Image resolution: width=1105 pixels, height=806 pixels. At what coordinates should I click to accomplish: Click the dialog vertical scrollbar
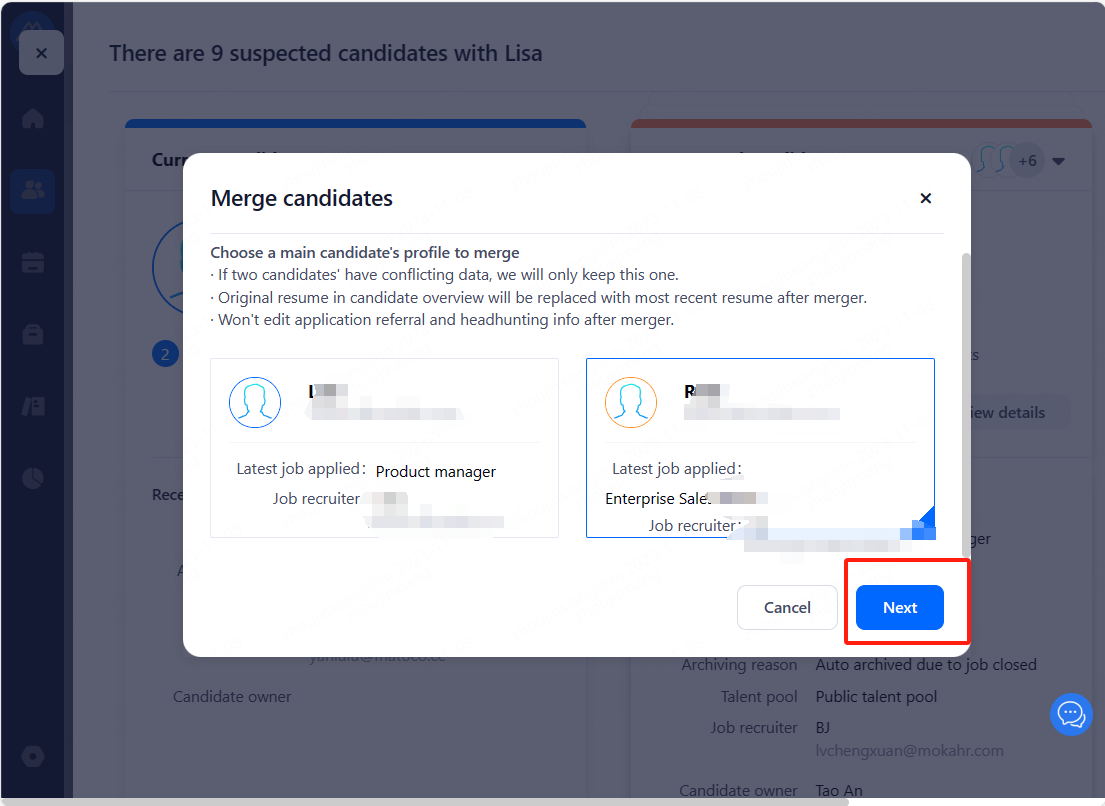965,400
